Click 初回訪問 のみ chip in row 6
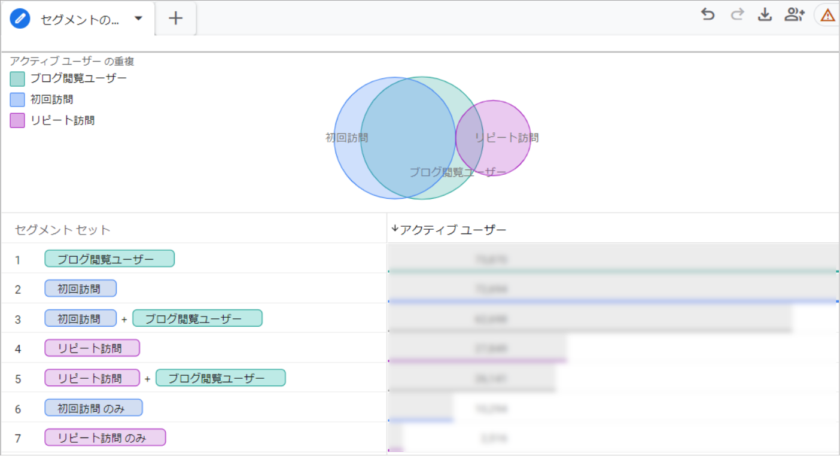 tap(93, 408)
